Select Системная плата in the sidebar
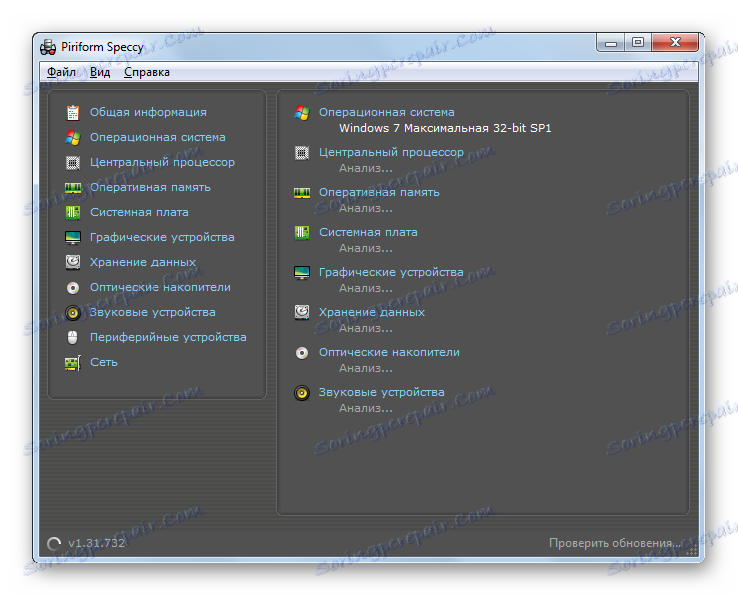The height and width of the screenshot is (596, 738). click(139, 212)
